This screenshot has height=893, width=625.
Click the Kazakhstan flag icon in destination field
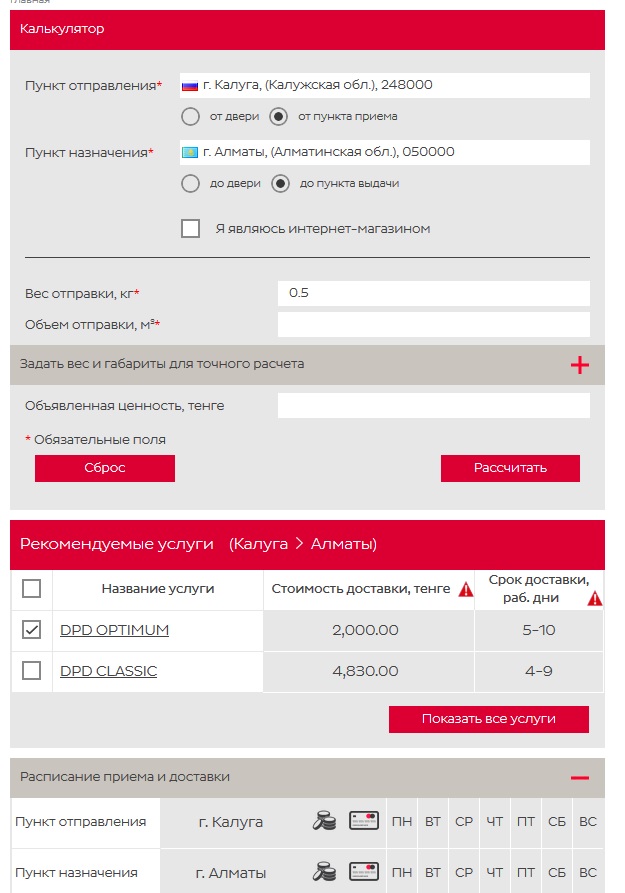[189, 153]
